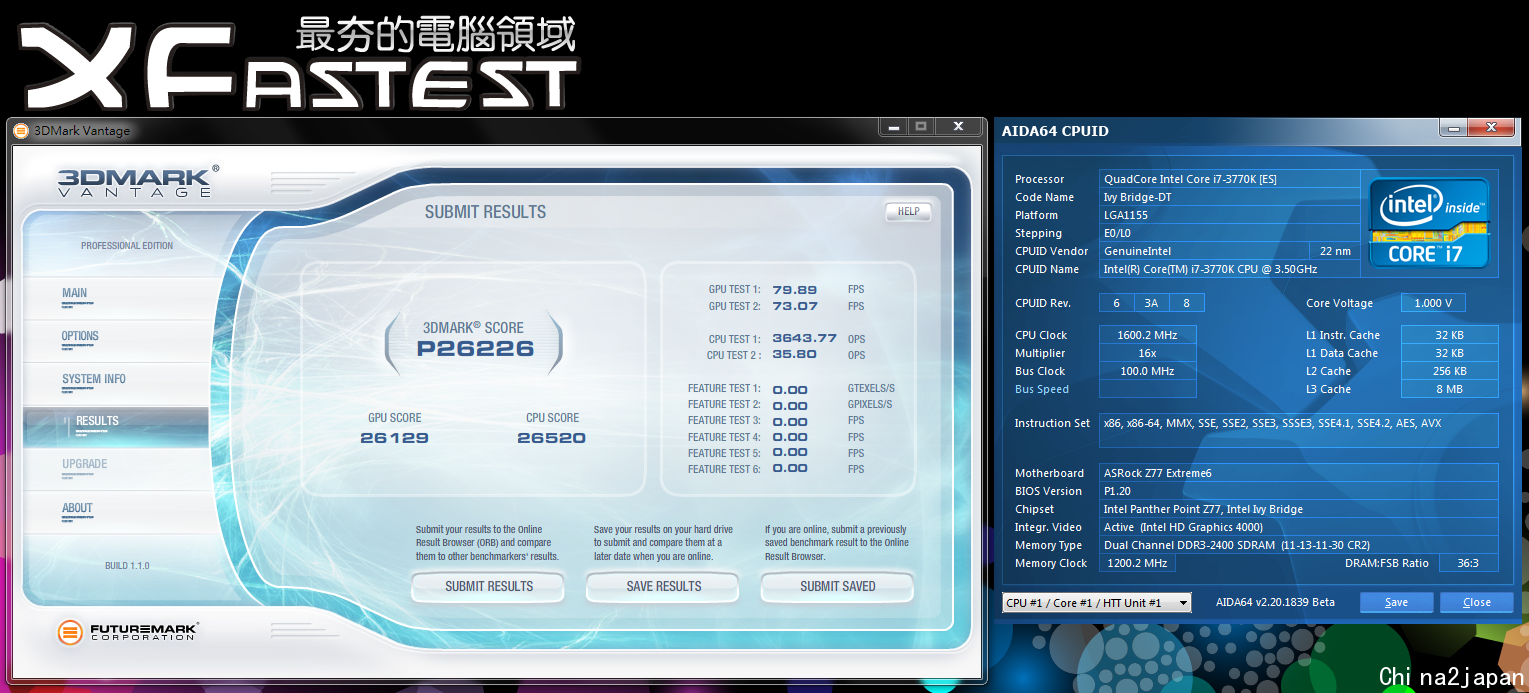
Task: Click the GPU Test 1 value 79.89
Action: pos(795,290)
